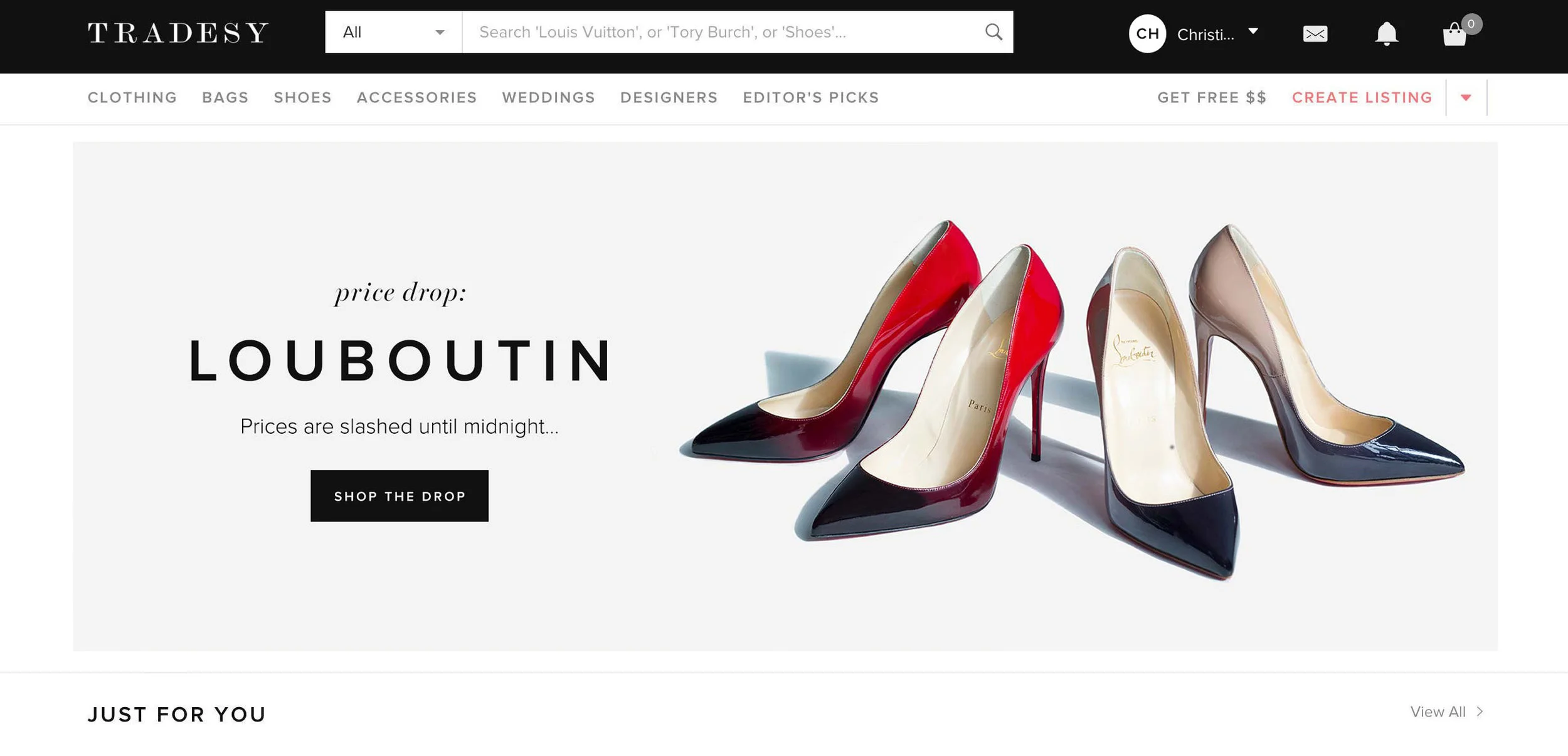The height and width of the screenshot is (756, 1568).
Task: Open the notifications bell icon
Action: [x=1386, y=34]
